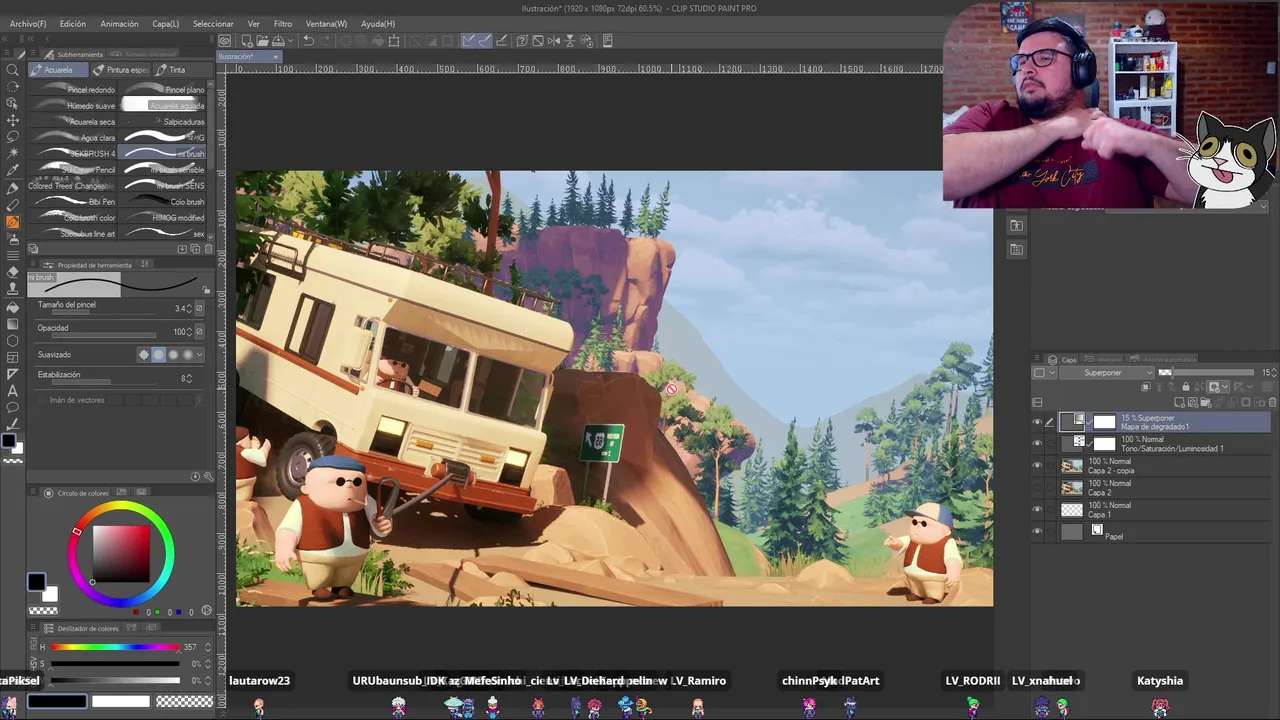Create a new canvas from toolbar
Viewport: 1280px width, 720px height.
coord(246,41)
